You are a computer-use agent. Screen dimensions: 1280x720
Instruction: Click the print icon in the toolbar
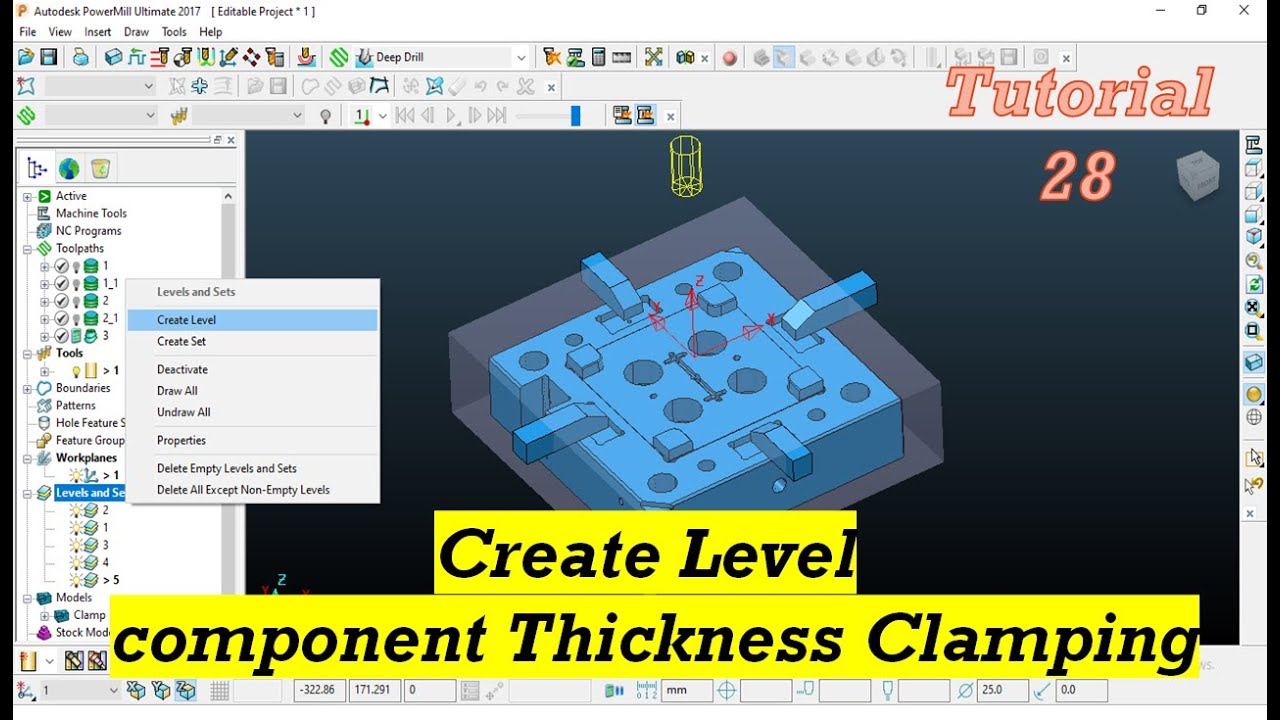tap(80, 57)
